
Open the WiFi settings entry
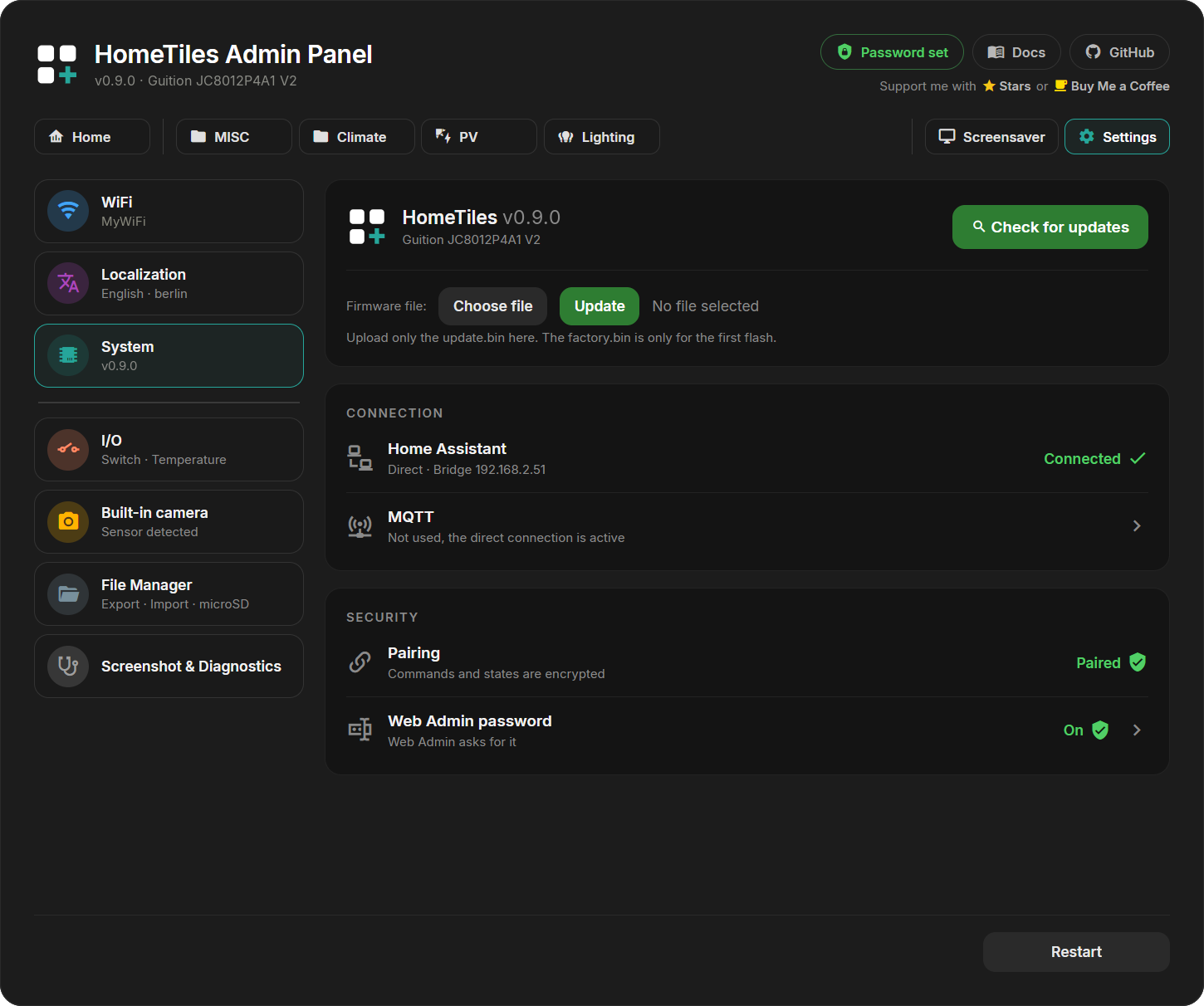click(x=169, y=211)
